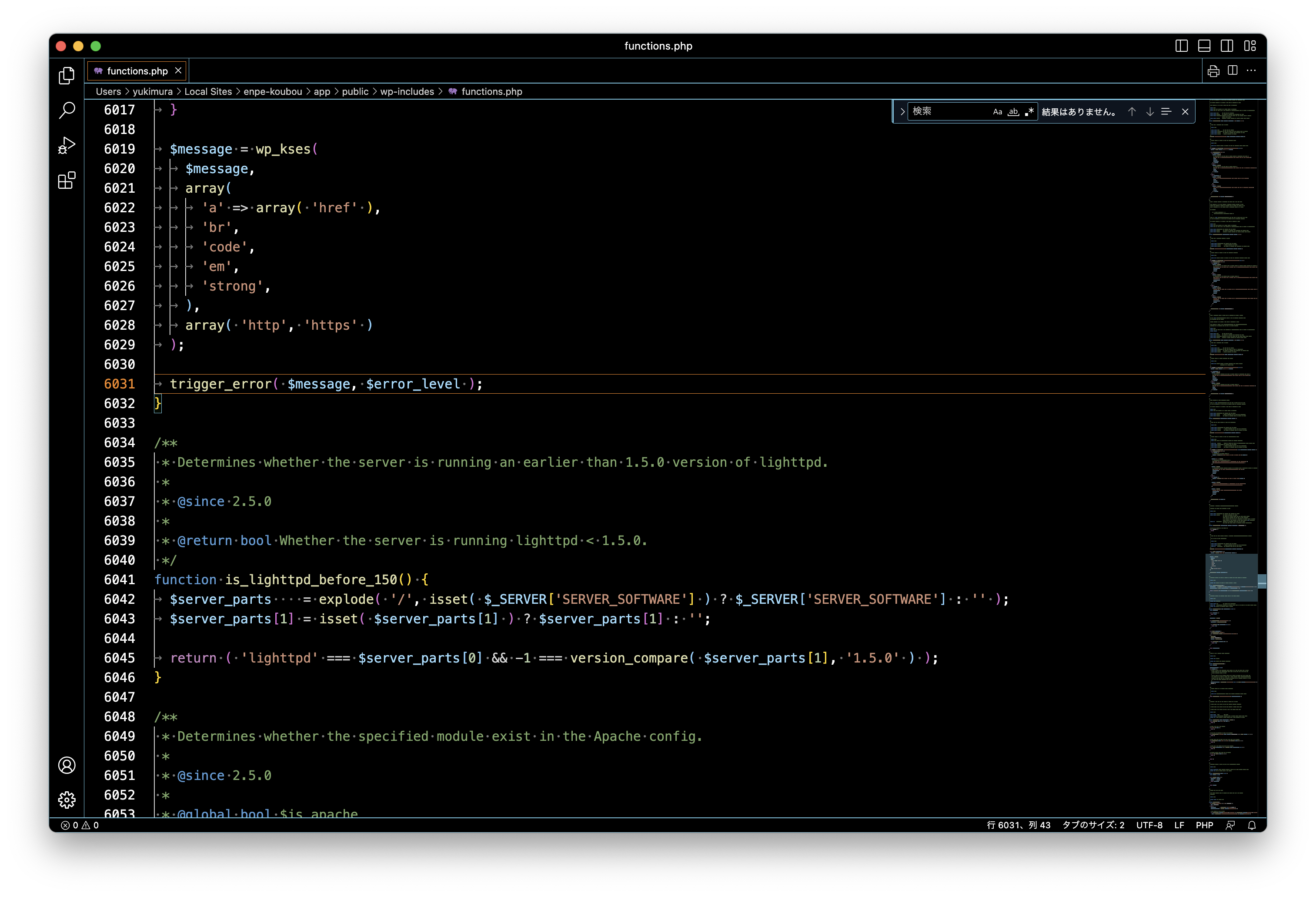Click line and column indicator 行 6031、列 43

pos(1018,825)
